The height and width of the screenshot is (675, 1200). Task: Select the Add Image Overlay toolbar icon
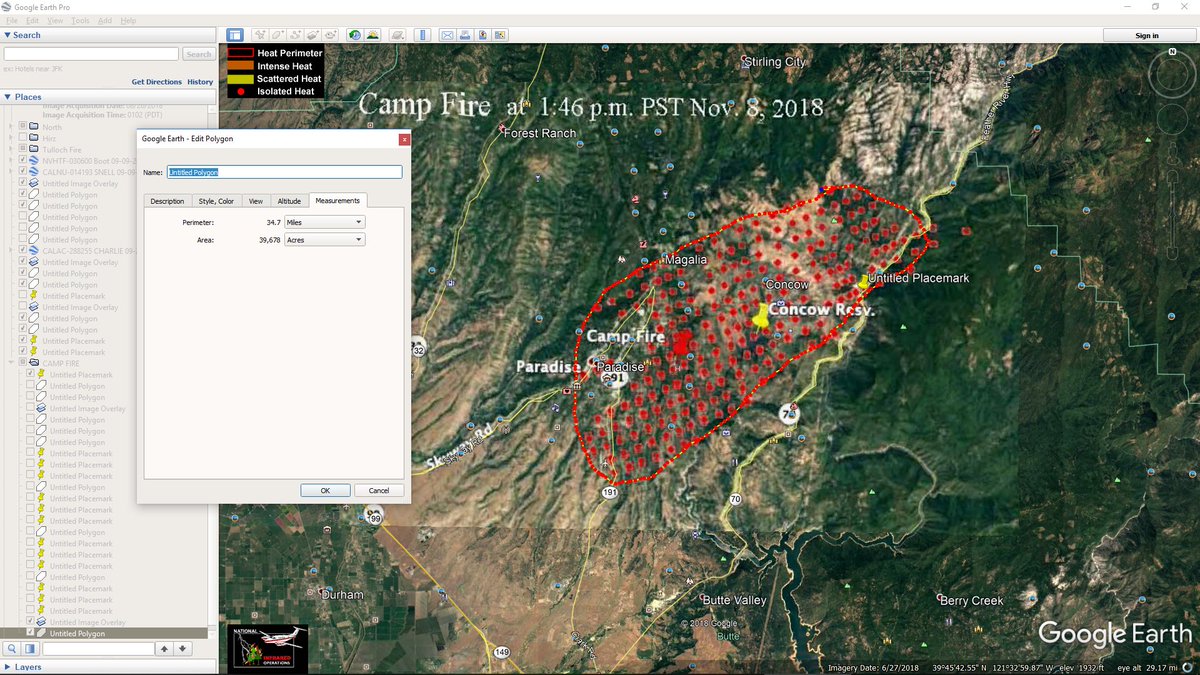pyautogui.click(x=313, y=35)
